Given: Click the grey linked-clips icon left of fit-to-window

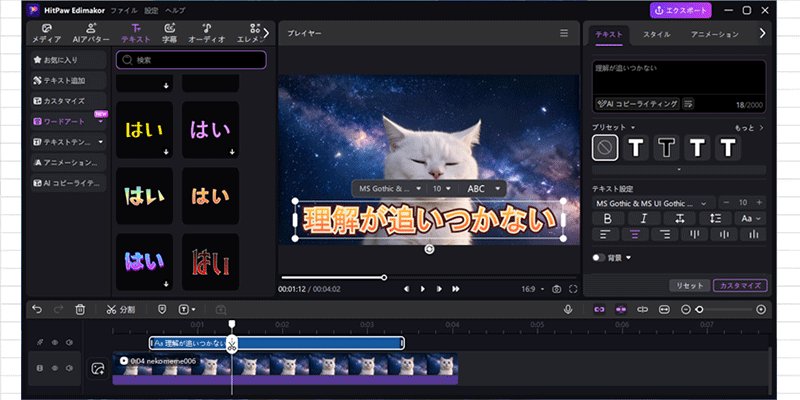Looking at the screenshot, I should (x=642, y=310).
